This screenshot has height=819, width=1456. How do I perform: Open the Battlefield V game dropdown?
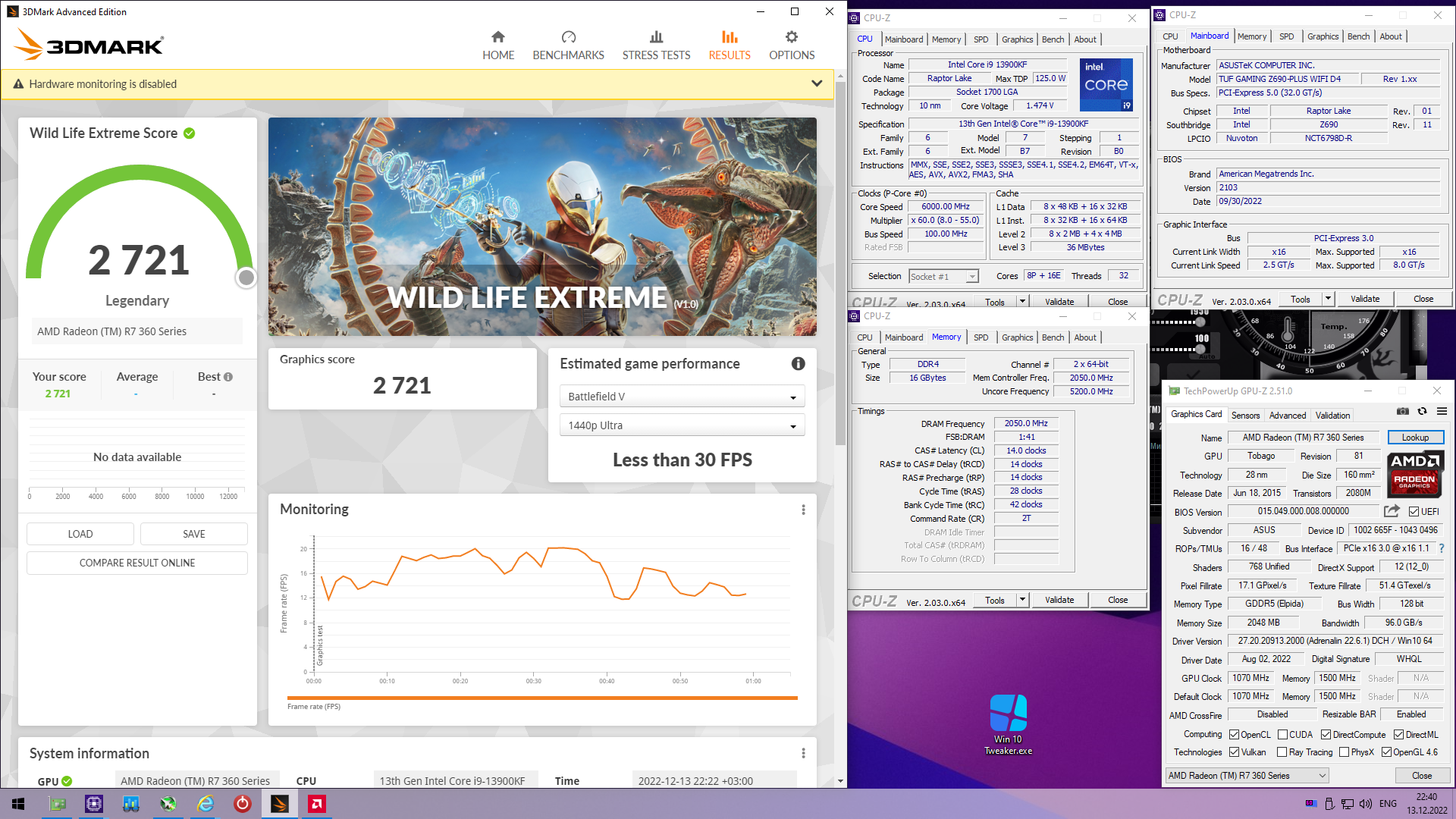point(682,397)
